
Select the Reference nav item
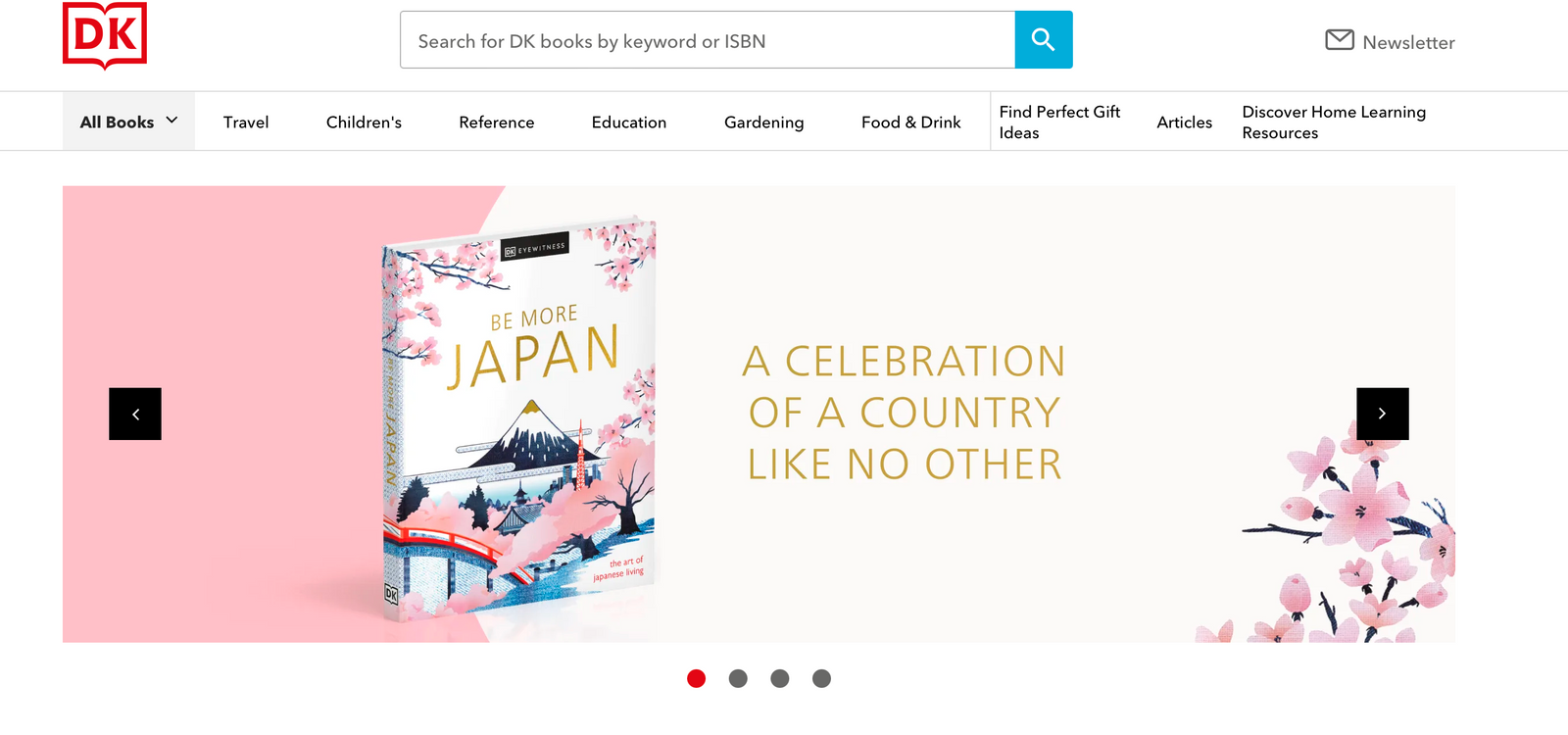[496, 122]
